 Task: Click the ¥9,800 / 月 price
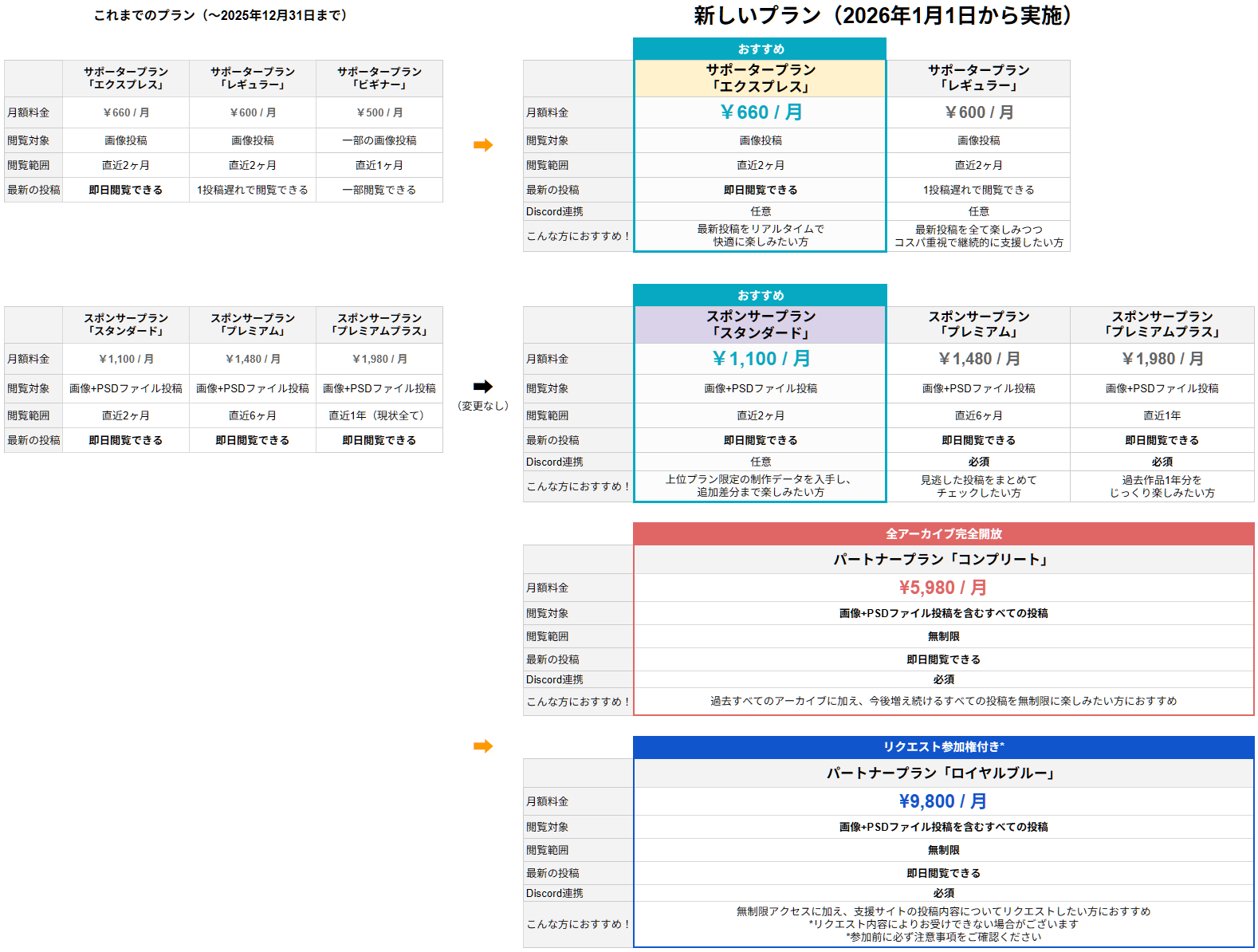943,801
